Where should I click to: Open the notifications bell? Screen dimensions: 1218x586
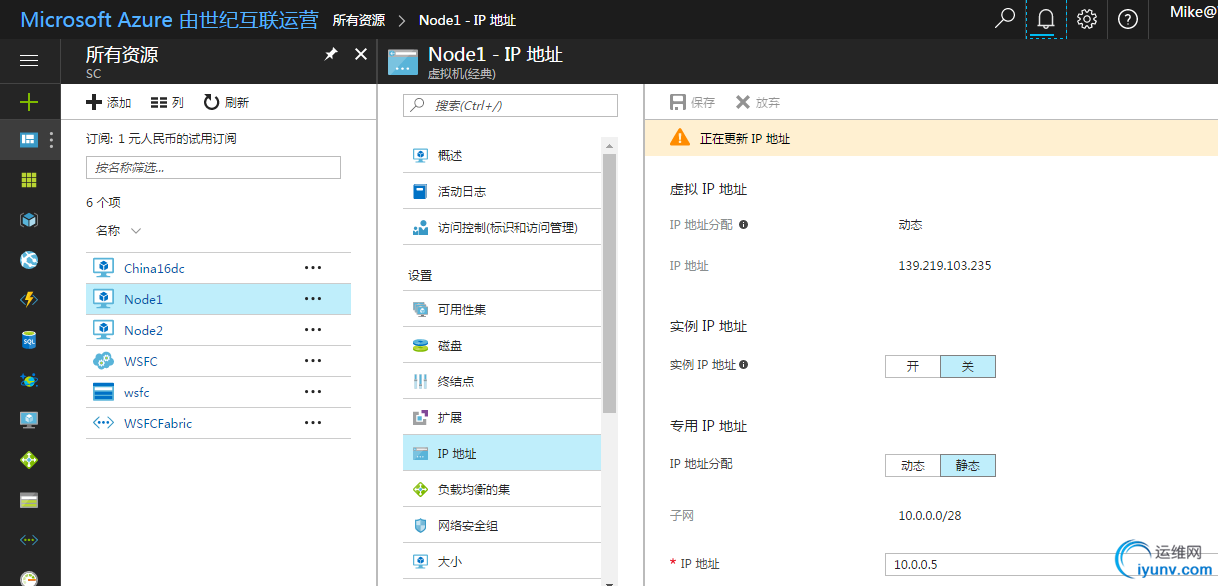(1046, 19)
